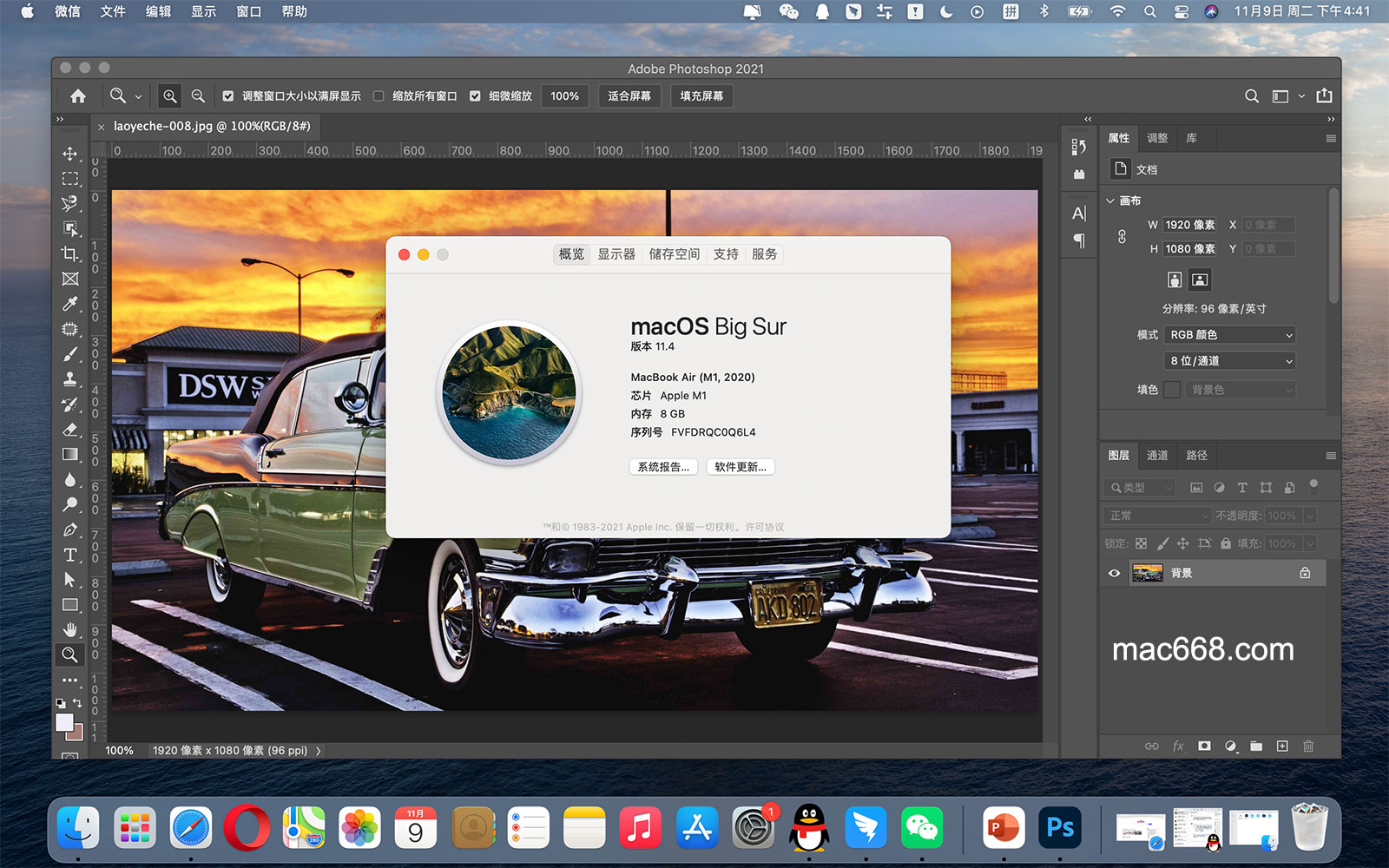Click the 背景 layer thumbnail
Viewport: 1389px width, 868px height.
[1148, 573]
